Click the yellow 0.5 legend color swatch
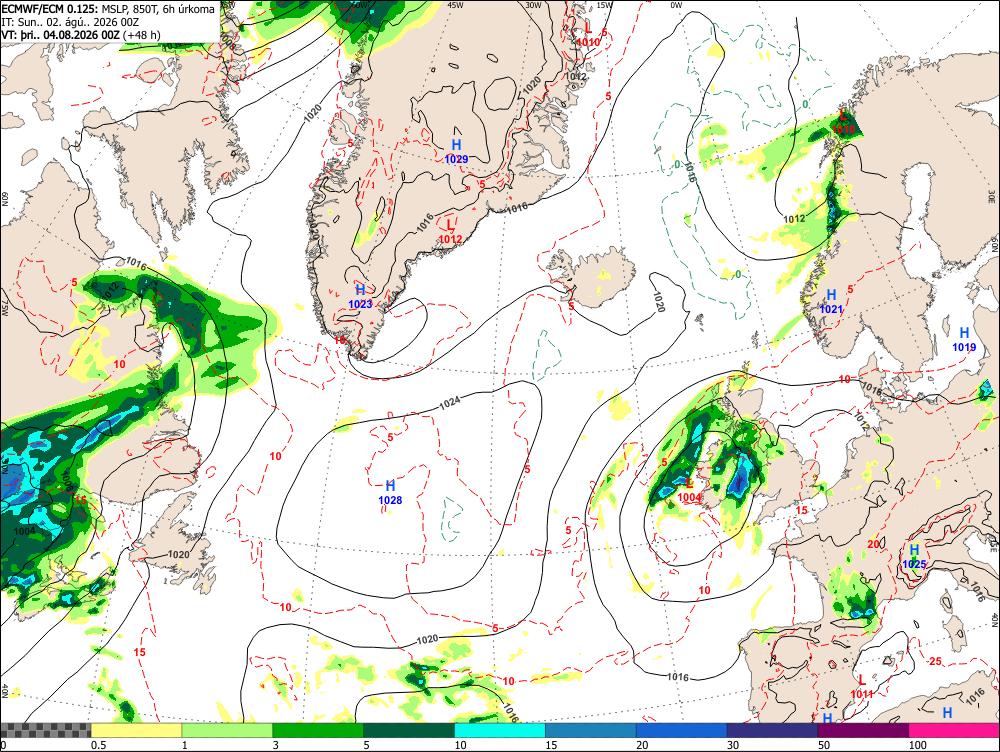 [136, 730]
